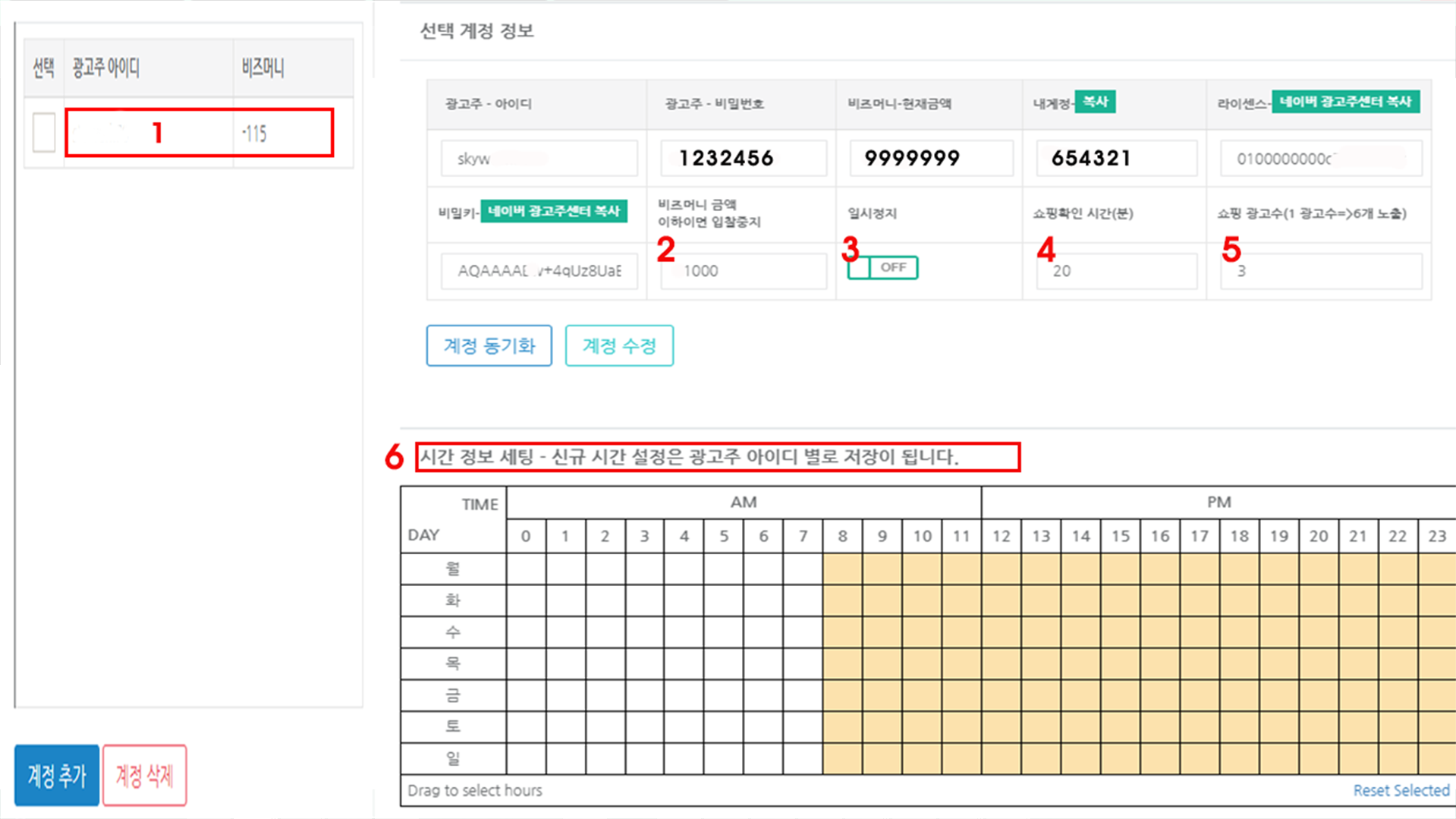The height and width of the screenshot is (819, 1456).
Task: Click the 내계정 field showing 654321
Action: (1115, 158)
